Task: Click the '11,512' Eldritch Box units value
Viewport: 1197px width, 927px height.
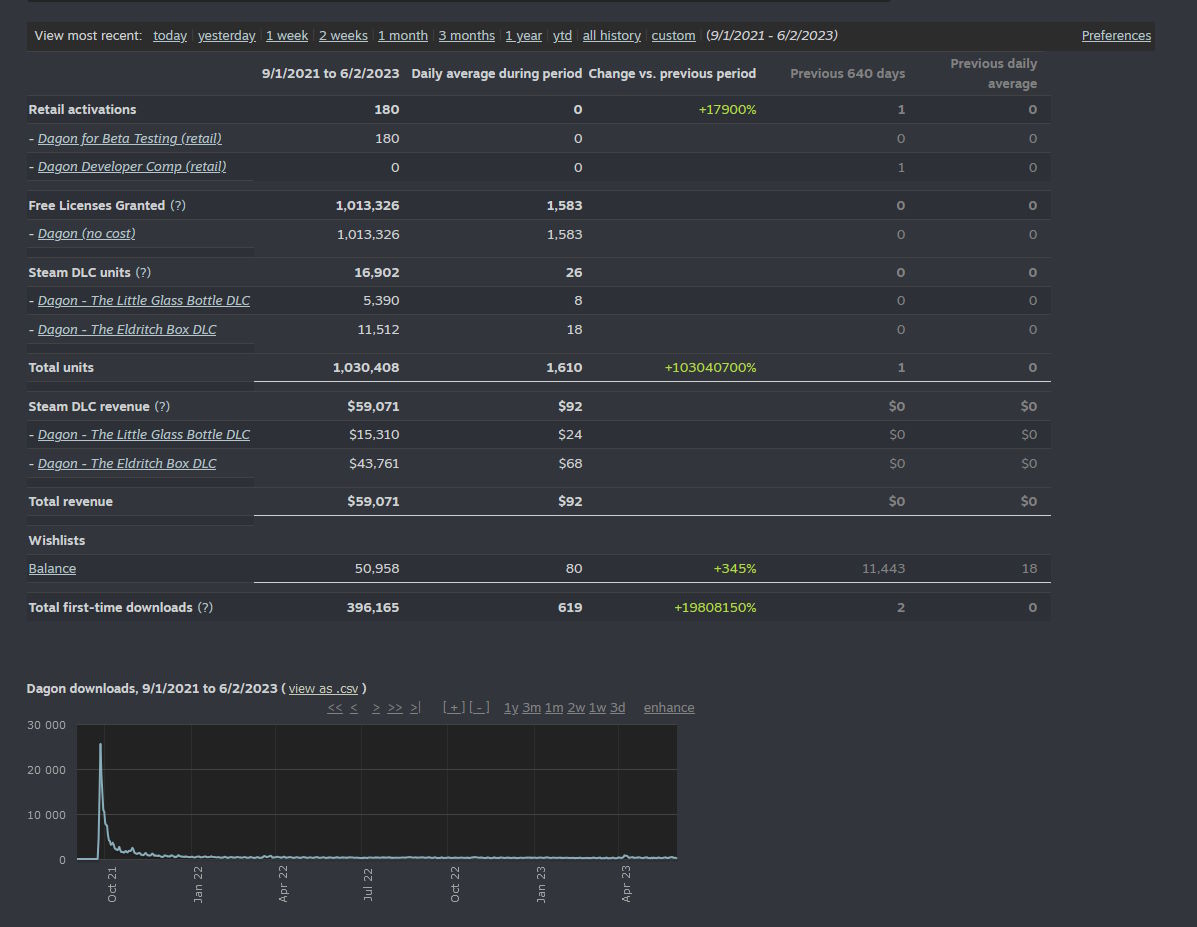Action: [378, 330]
